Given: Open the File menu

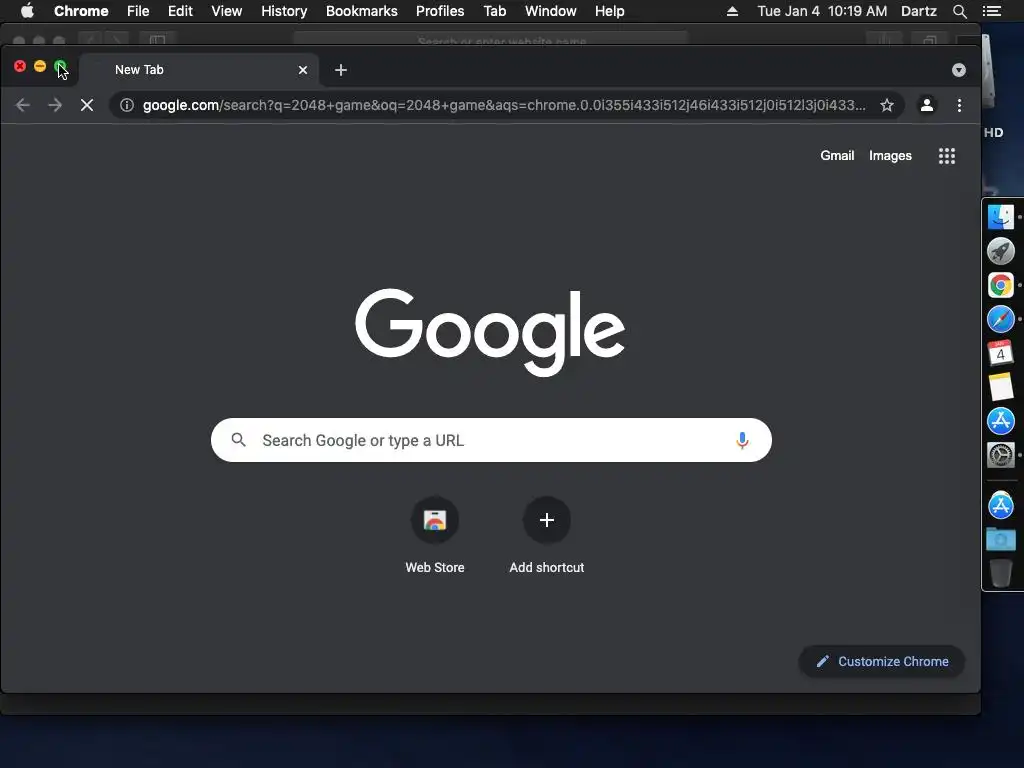Looking at the screenshot, I should coord(138,11).
